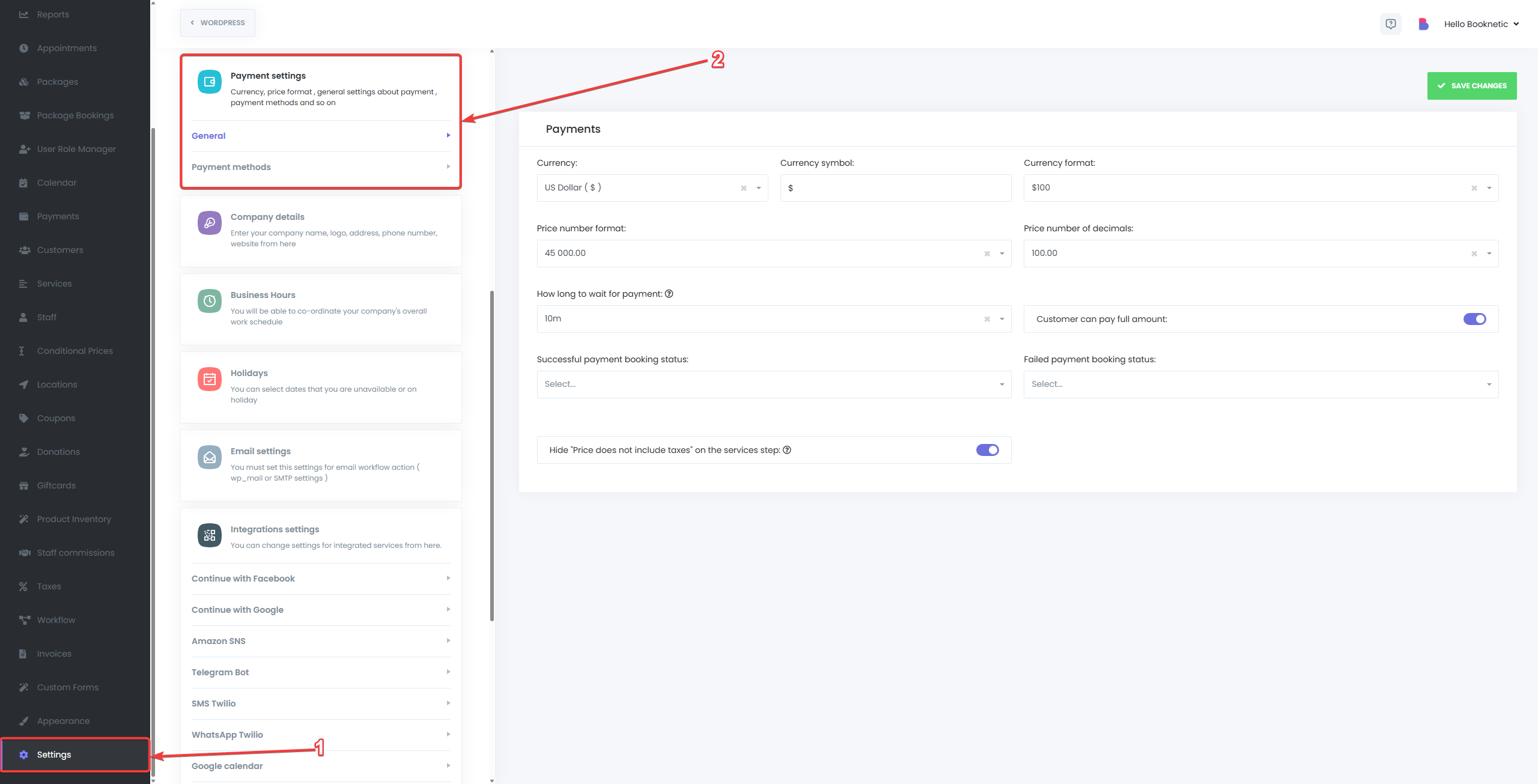Select the Payment methods tab
Viewport: 1538px width, 784px height.
click(321, 167)
